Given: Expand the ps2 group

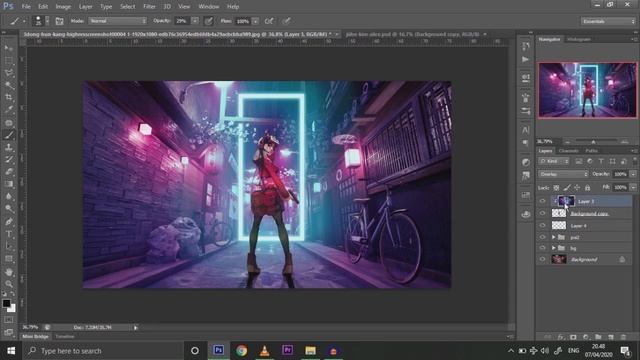Looking at the screenshot, I should 553,237.
